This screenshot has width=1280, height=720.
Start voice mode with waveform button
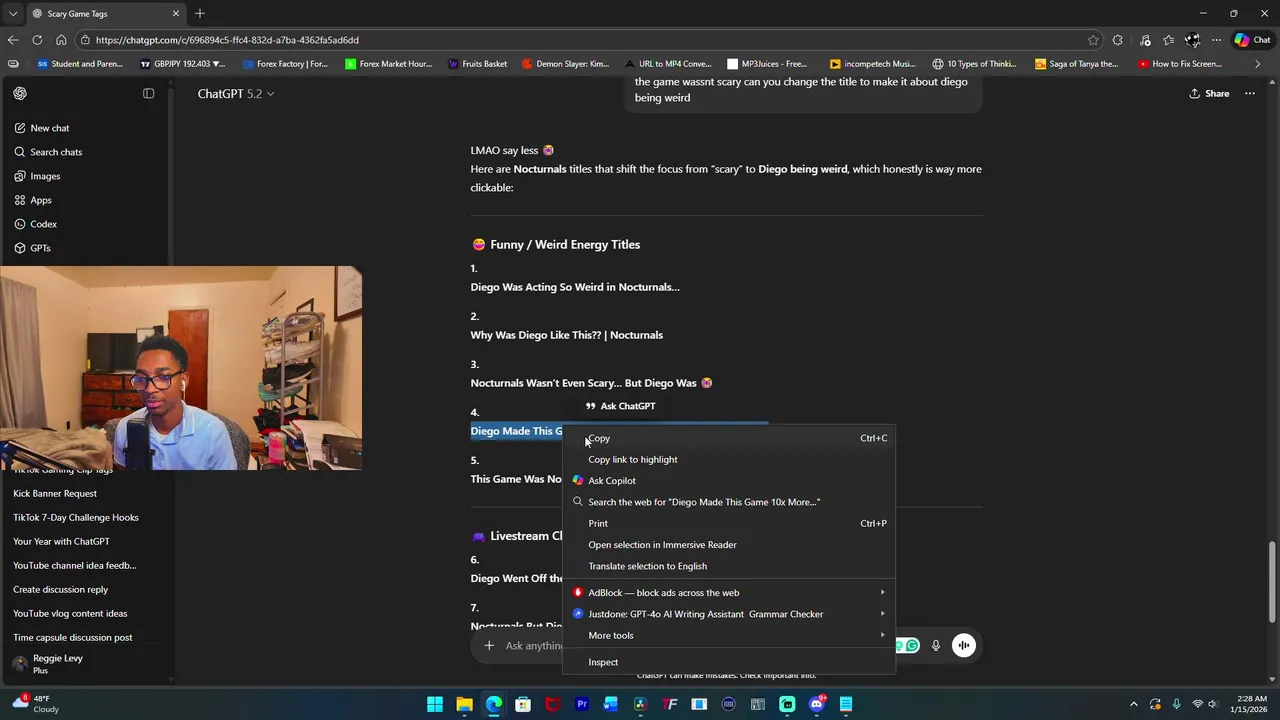(x=964, y=645)
